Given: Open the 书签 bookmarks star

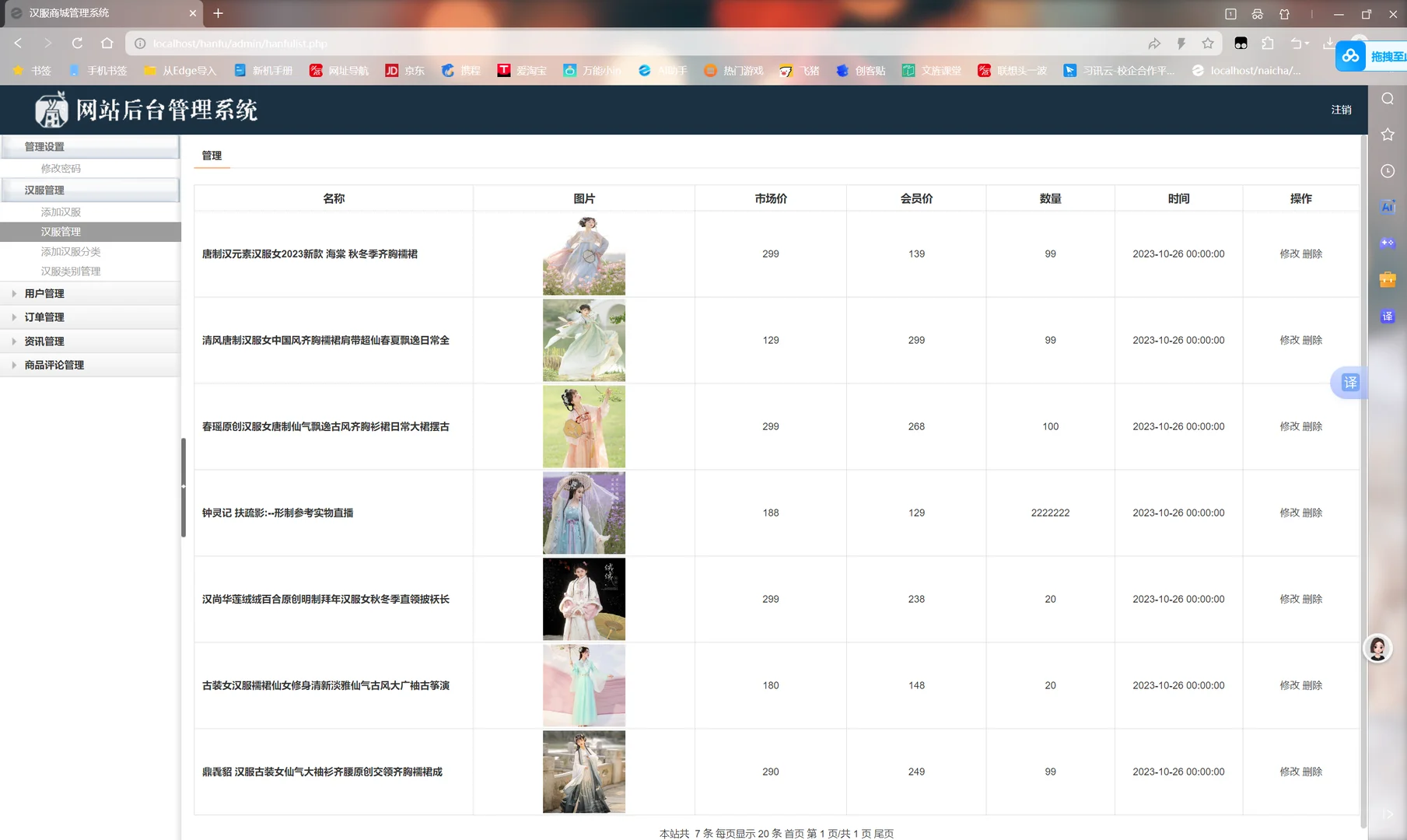Looking at the screenshot, I should pos(32,71).
